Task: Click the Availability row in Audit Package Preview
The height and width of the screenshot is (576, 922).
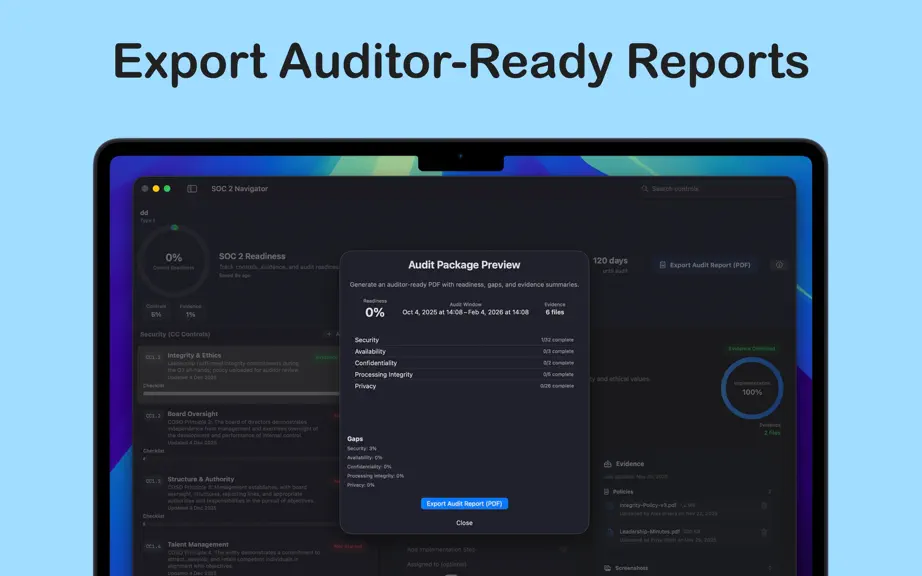Action: tap(464, 351)
